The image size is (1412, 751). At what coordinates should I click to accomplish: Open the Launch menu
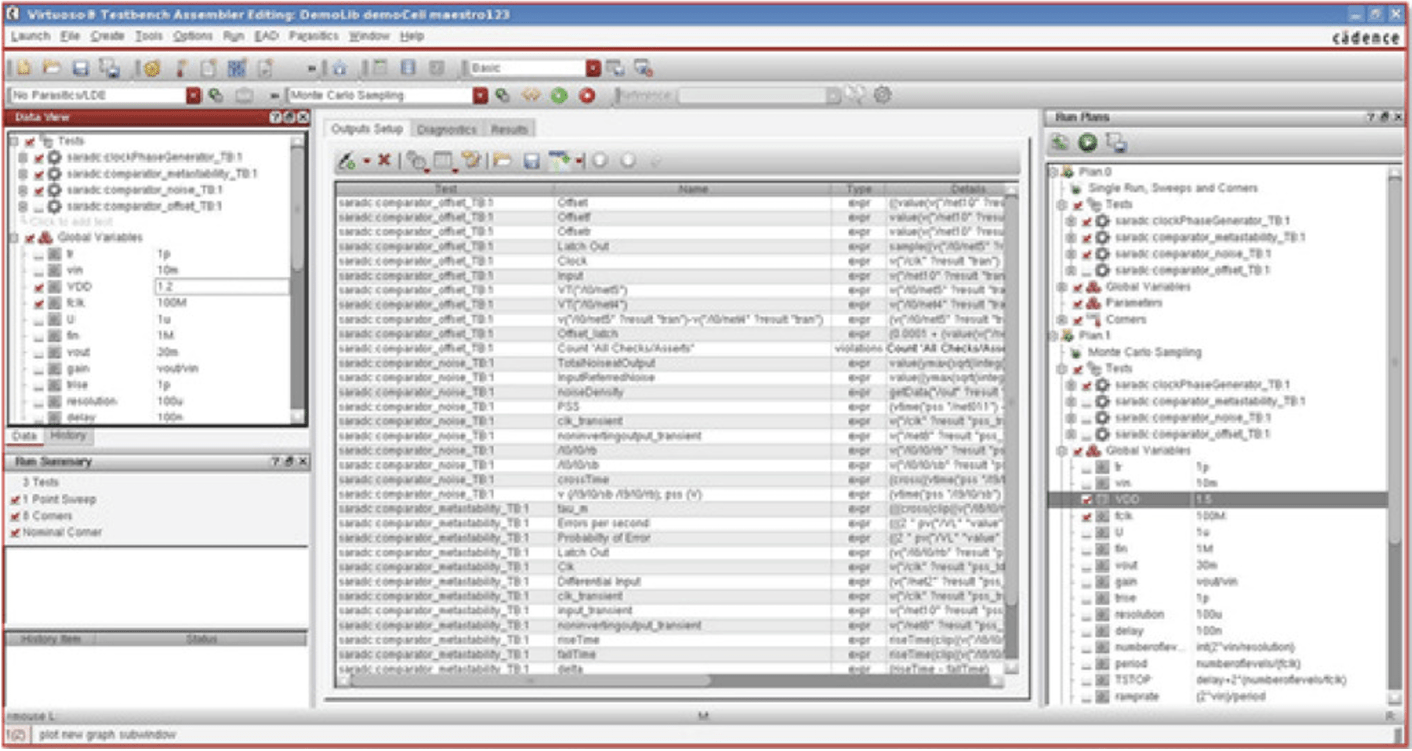(x=31, y=36)
